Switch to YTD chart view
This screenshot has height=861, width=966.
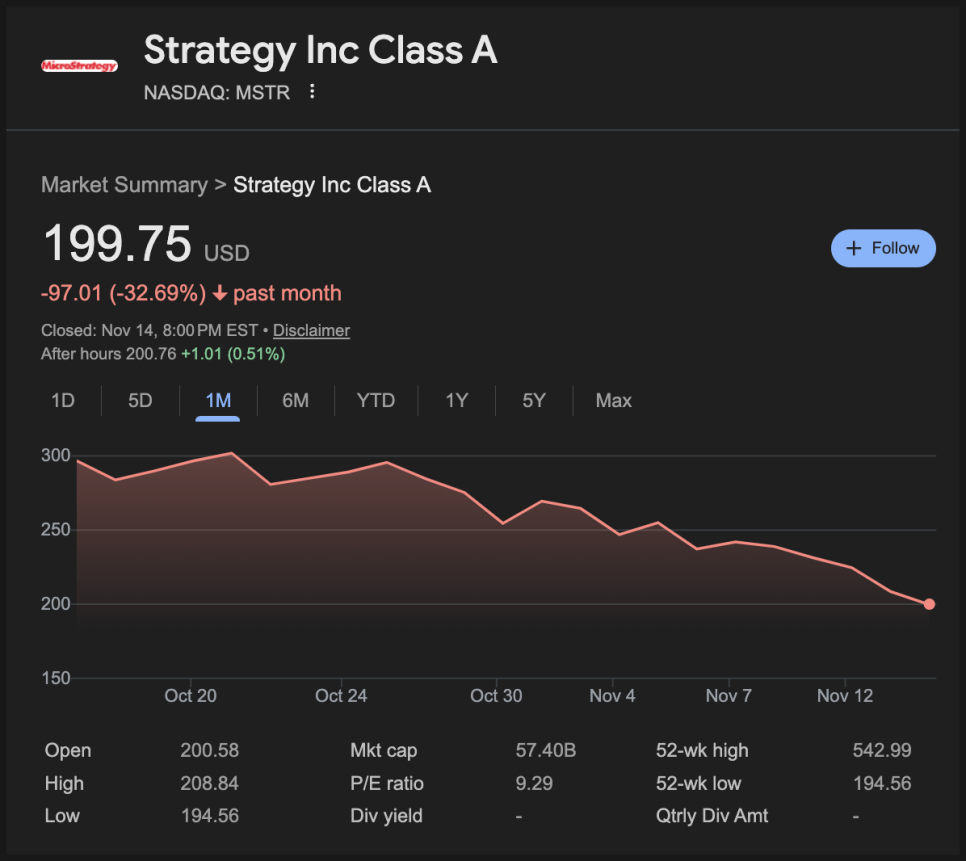376,401
